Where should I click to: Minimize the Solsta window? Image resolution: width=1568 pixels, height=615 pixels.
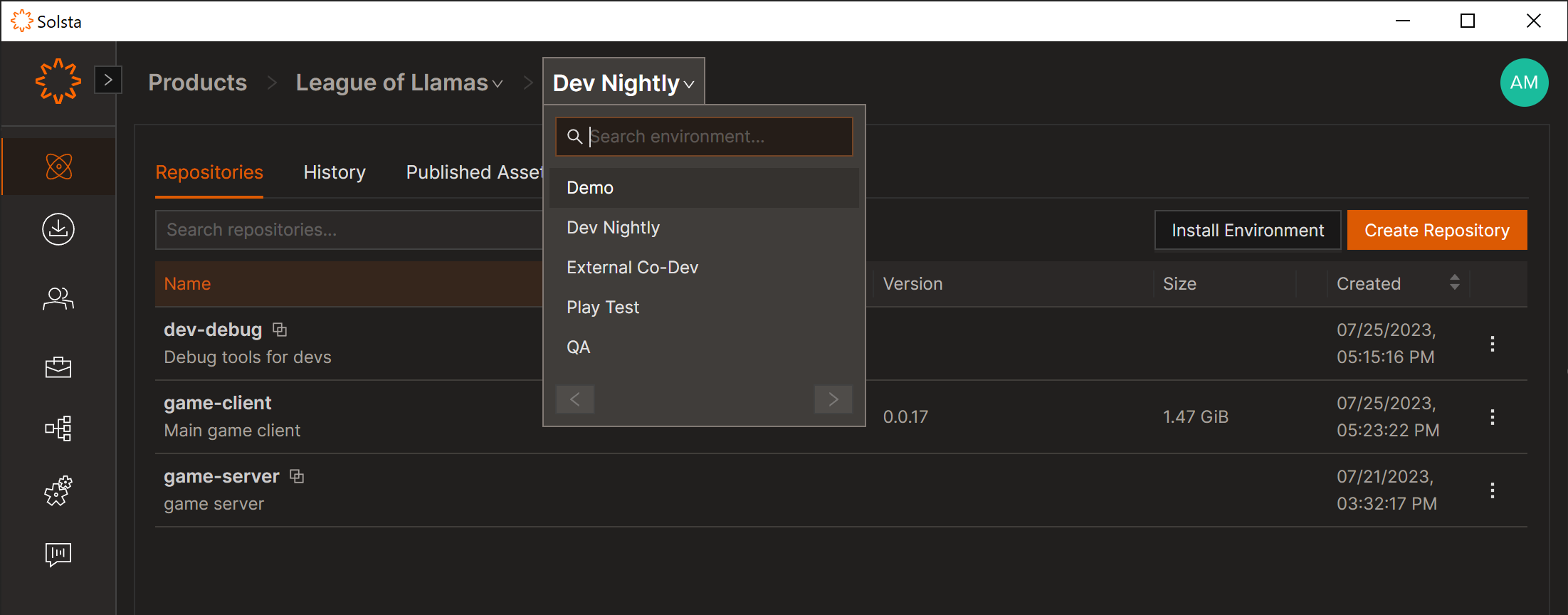pos(1403,21)
